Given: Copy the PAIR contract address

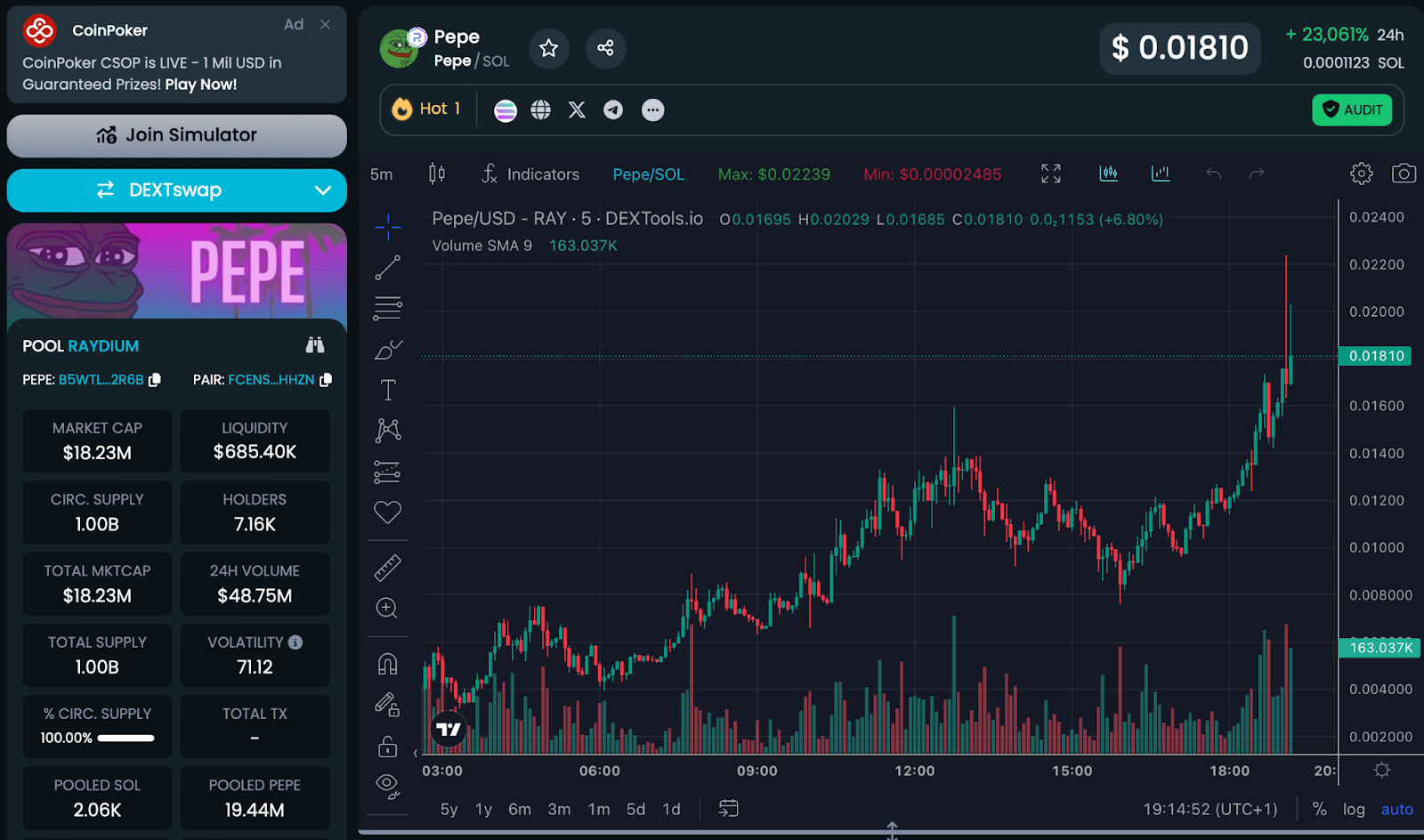Looking at the screenshot, I should (326, 380).
